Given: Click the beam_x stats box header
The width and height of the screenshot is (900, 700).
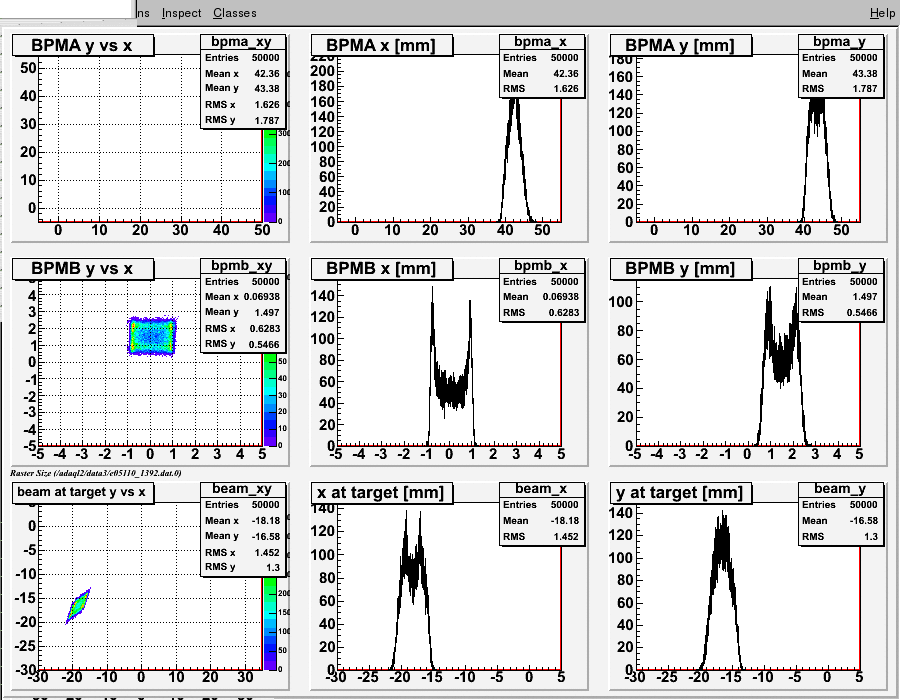Looking at the screenshot, I should [541, 489].
